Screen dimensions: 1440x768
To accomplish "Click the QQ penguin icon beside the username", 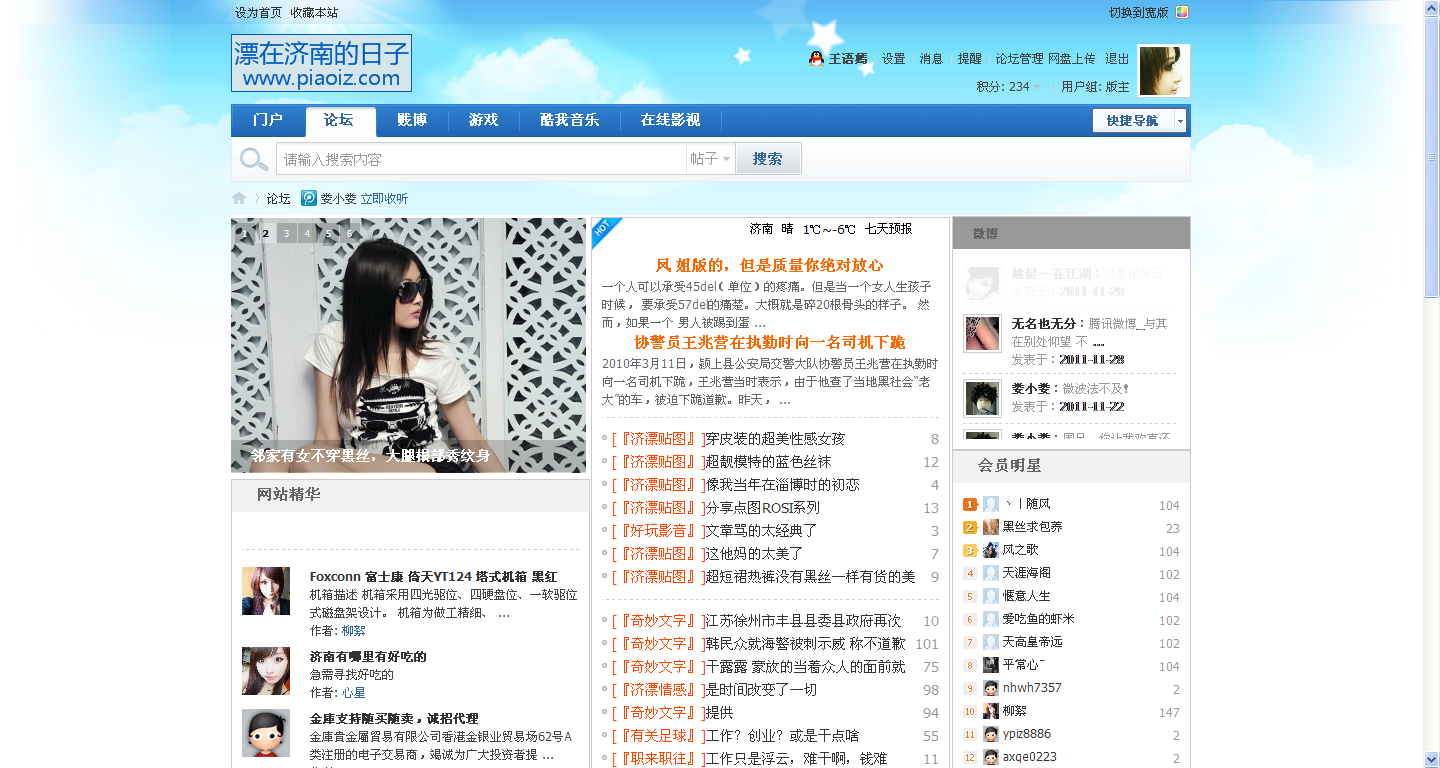I will tap(816, 59).
